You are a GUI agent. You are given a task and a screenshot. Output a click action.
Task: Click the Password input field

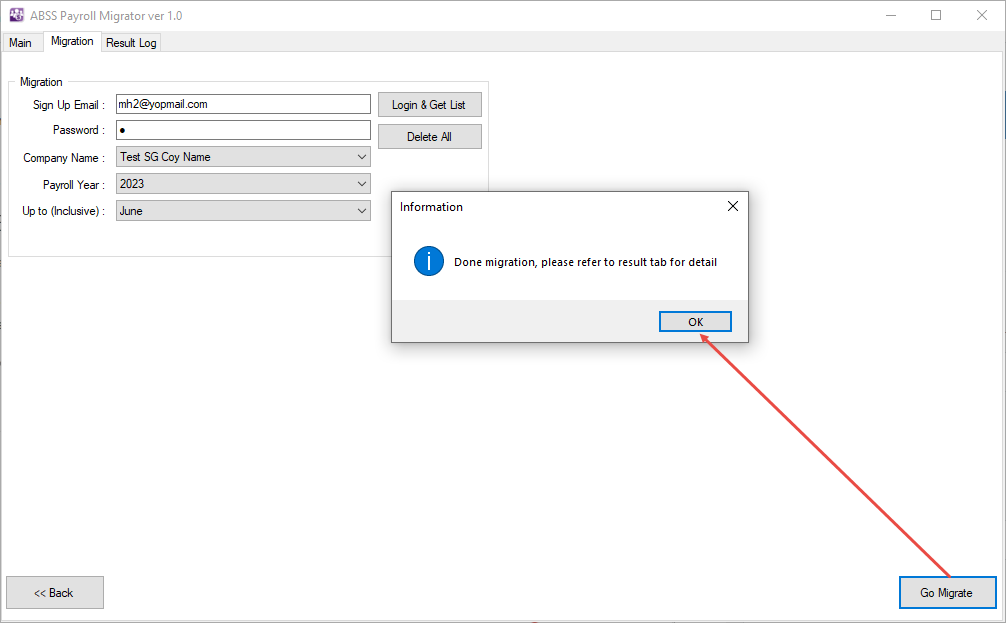(243, 130)
